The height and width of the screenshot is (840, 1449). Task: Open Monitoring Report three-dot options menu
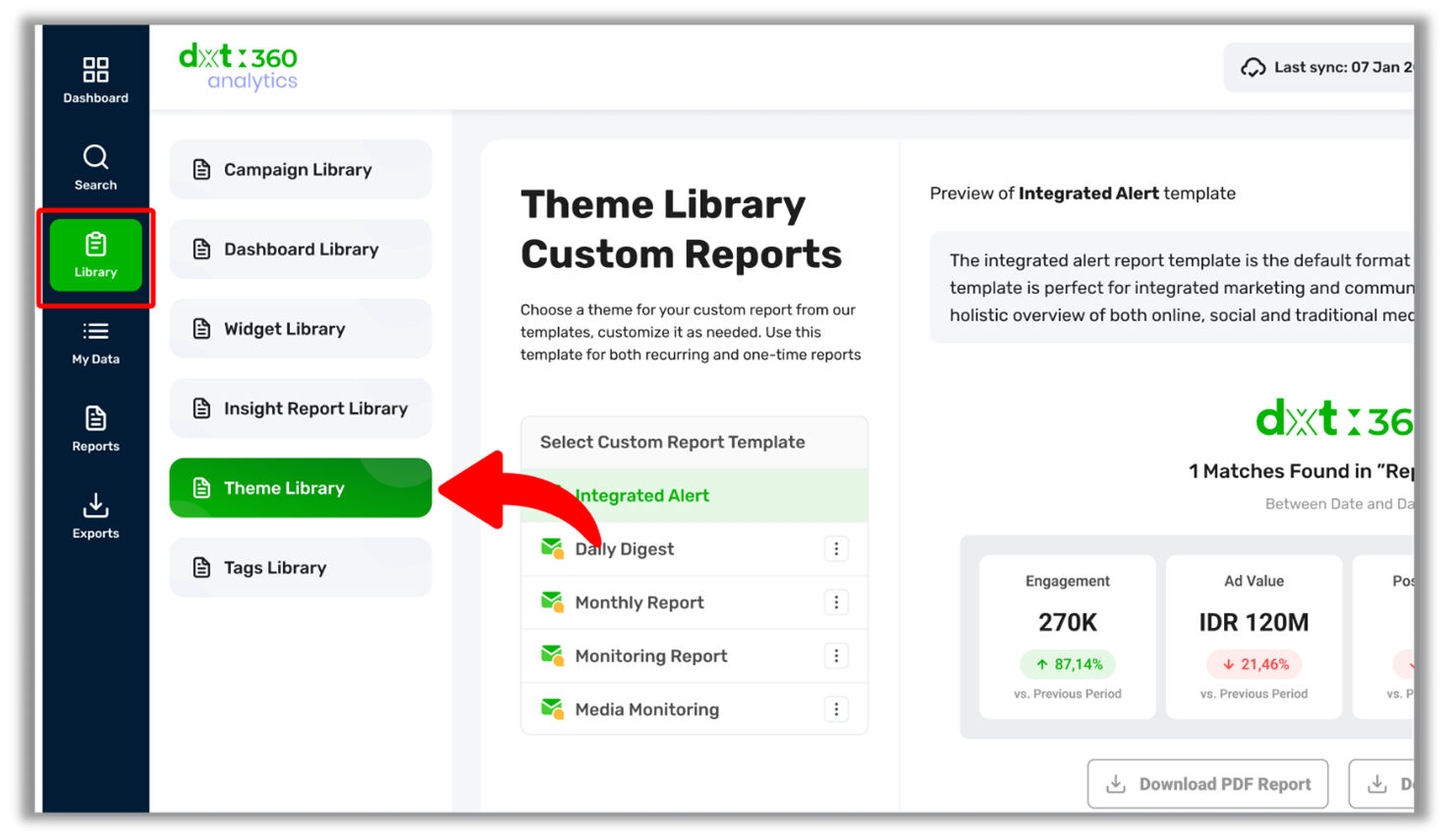pyautogui.click(x=836, y=656)
